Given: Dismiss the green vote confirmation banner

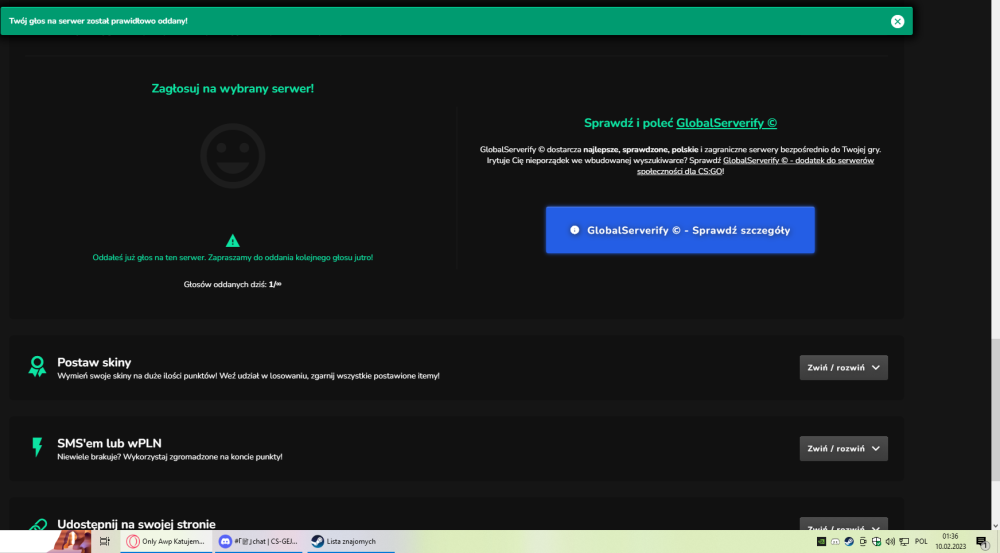Looking at the screenshot, I should [x=897, y=21].
